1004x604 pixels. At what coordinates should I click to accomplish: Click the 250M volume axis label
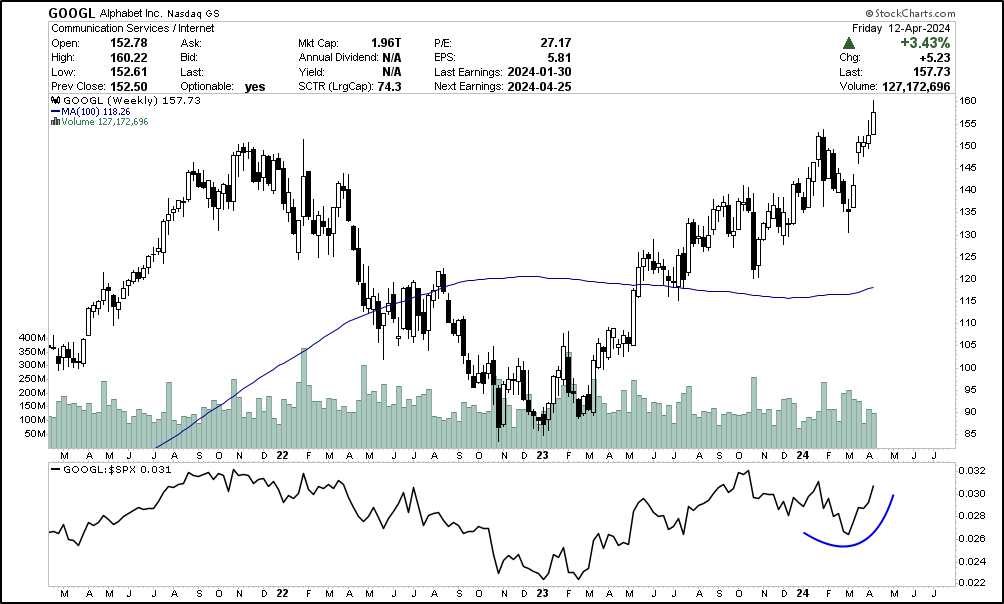point(33,379)
